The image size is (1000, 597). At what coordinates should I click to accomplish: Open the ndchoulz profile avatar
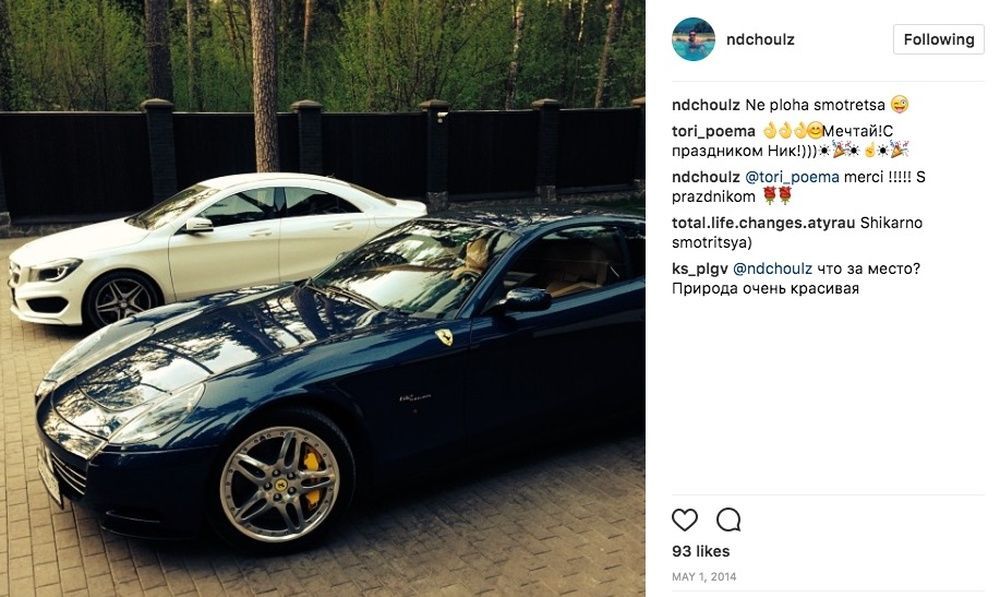pyautogui.click(x=693, y=39)
